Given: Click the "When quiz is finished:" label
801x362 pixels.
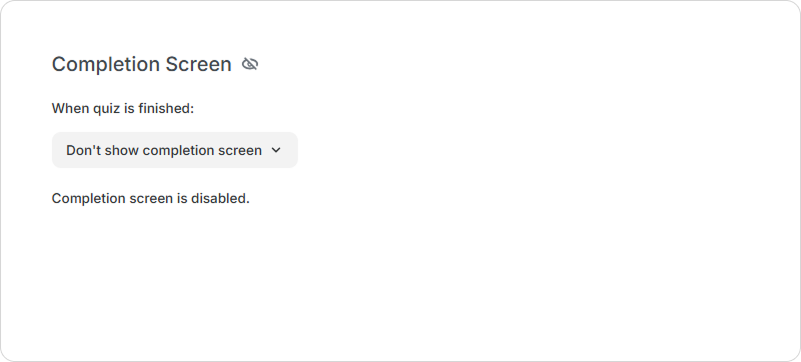Looking at the screenshot, I should [x=123, y=109].
